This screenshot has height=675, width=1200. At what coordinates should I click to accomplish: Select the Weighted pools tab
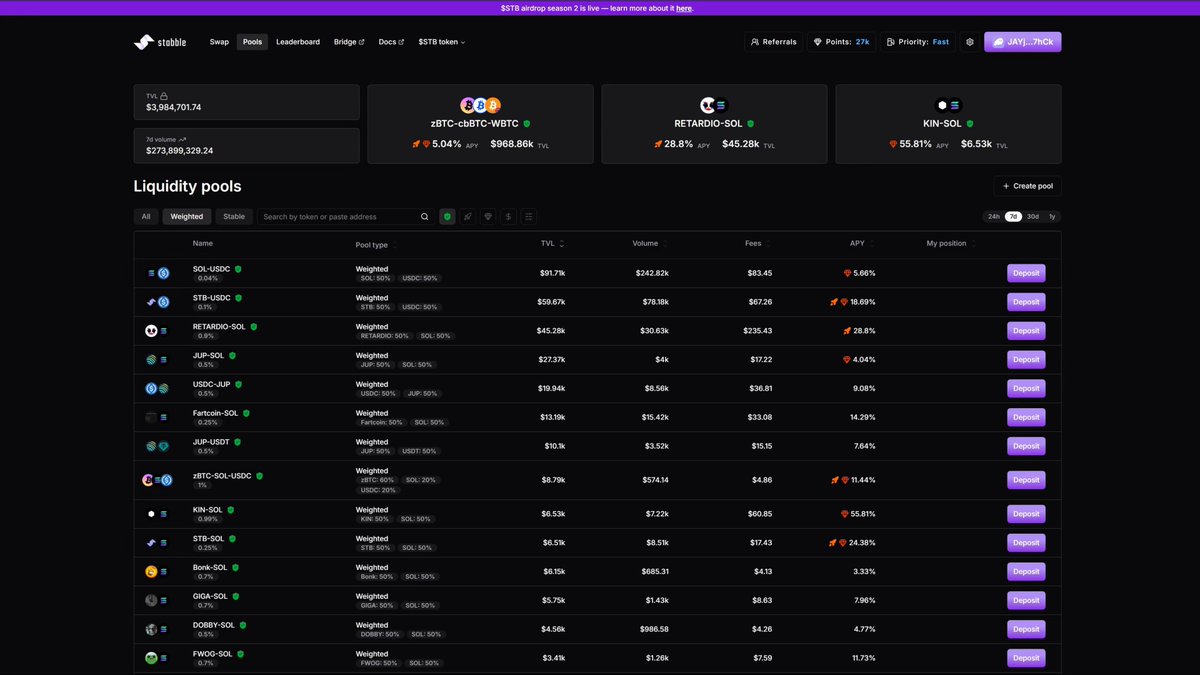coord(187,216)
